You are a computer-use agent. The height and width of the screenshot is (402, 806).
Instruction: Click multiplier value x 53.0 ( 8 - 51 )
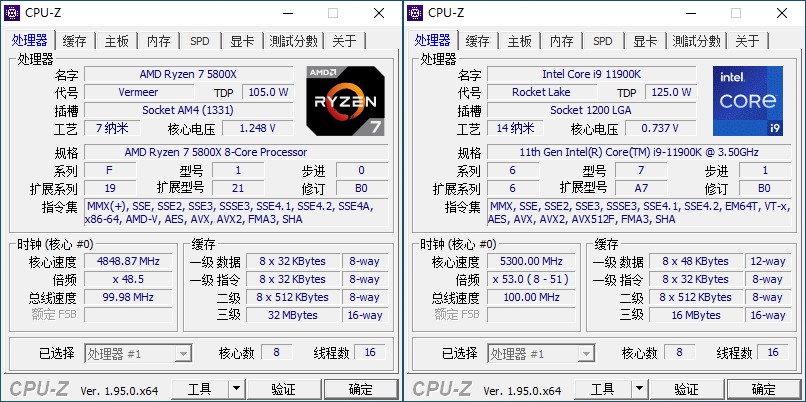pyautogui.click(x=532, y=279)
